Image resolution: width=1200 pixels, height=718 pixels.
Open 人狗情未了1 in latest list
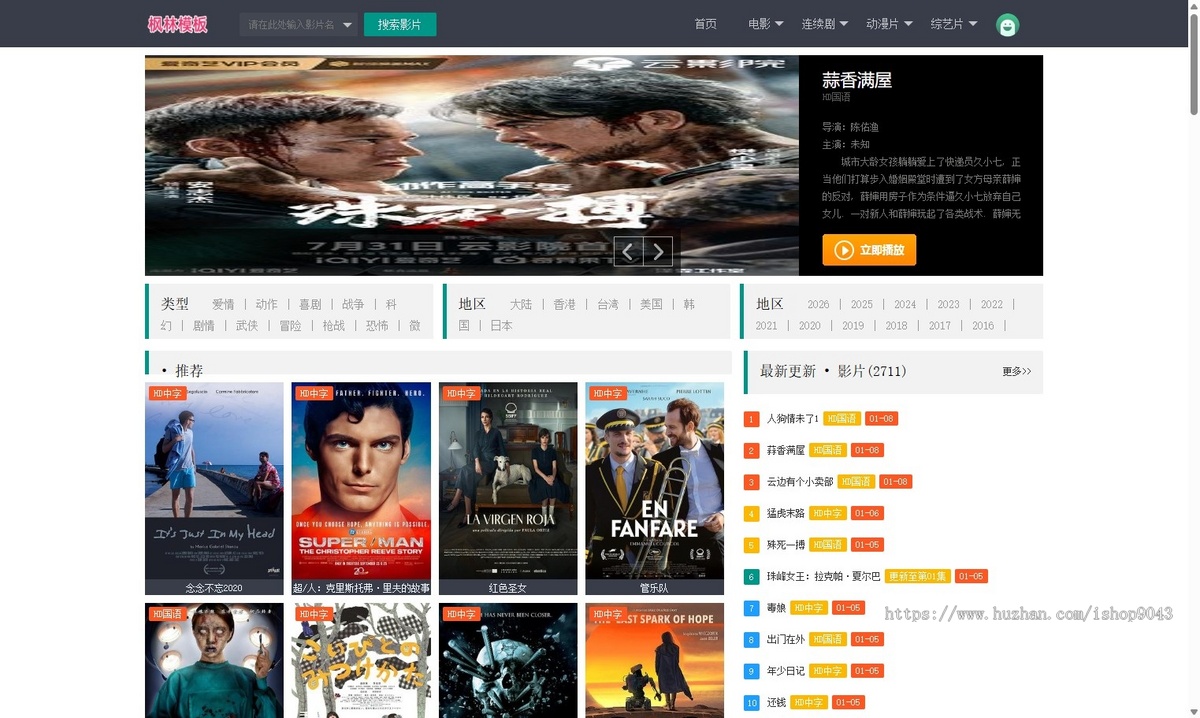point(792,419)
